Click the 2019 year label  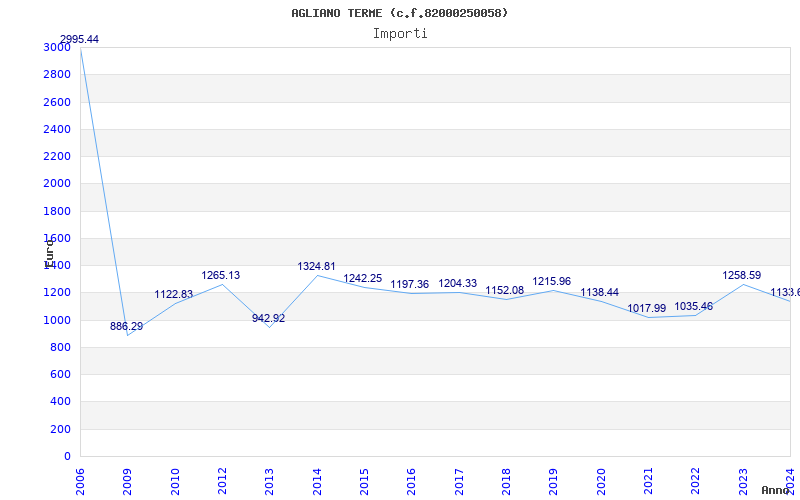point(554,482)
